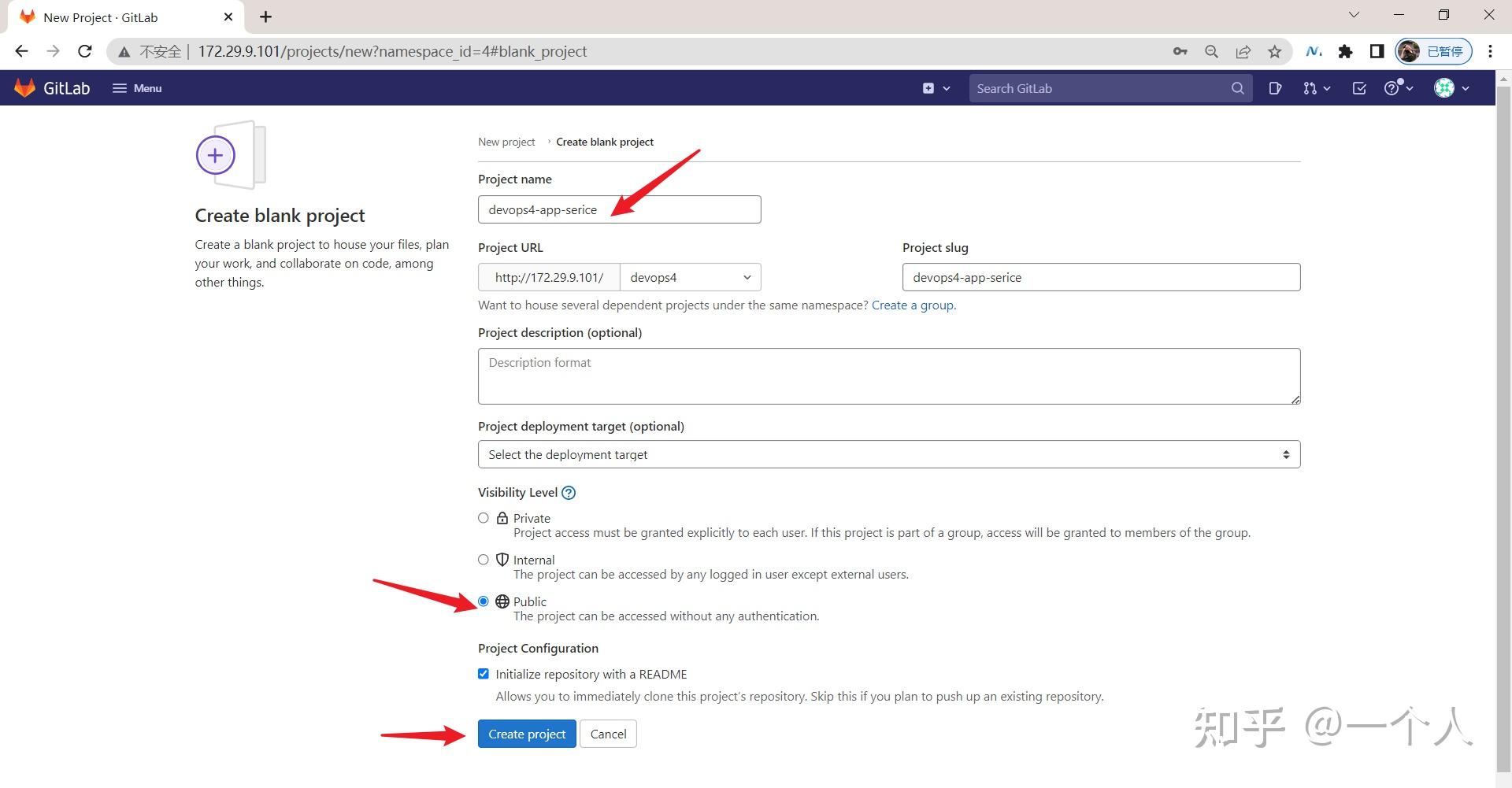
Task: Open the tab search chevron
Action: [x=1354, y=14]
